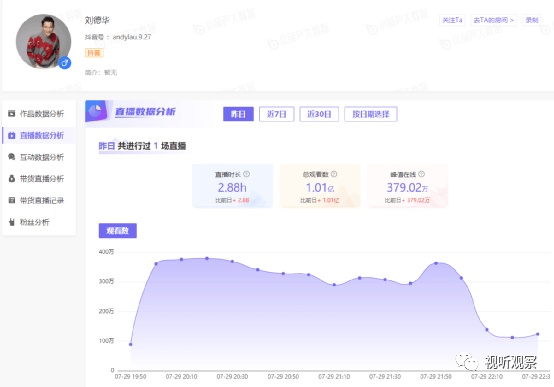Click the info icon beside 直播时长
Screen dimensions: 554x387
click(x=247, y=174)
